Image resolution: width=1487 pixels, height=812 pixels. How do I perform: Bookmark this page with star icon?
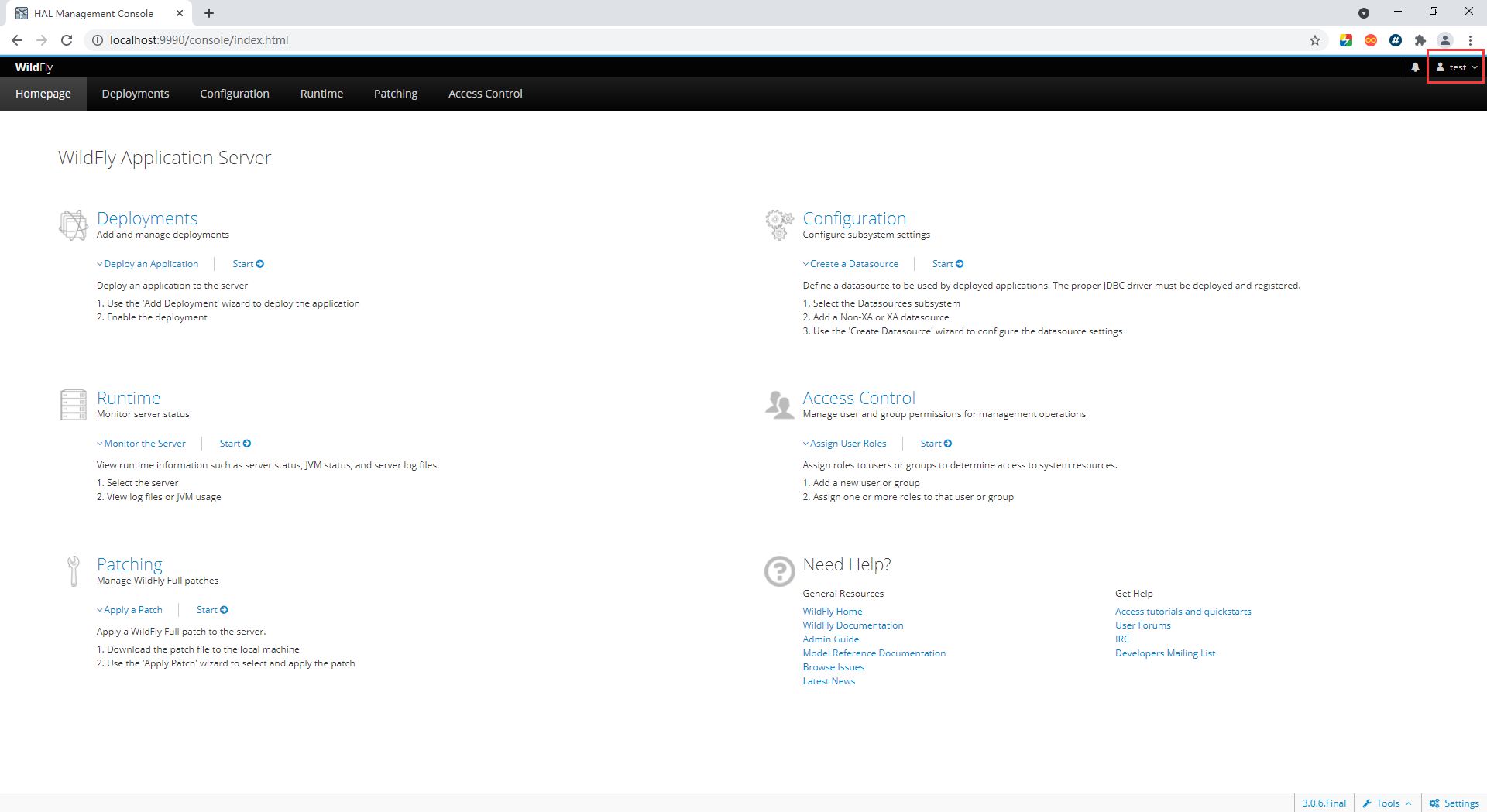[1315, 40]
